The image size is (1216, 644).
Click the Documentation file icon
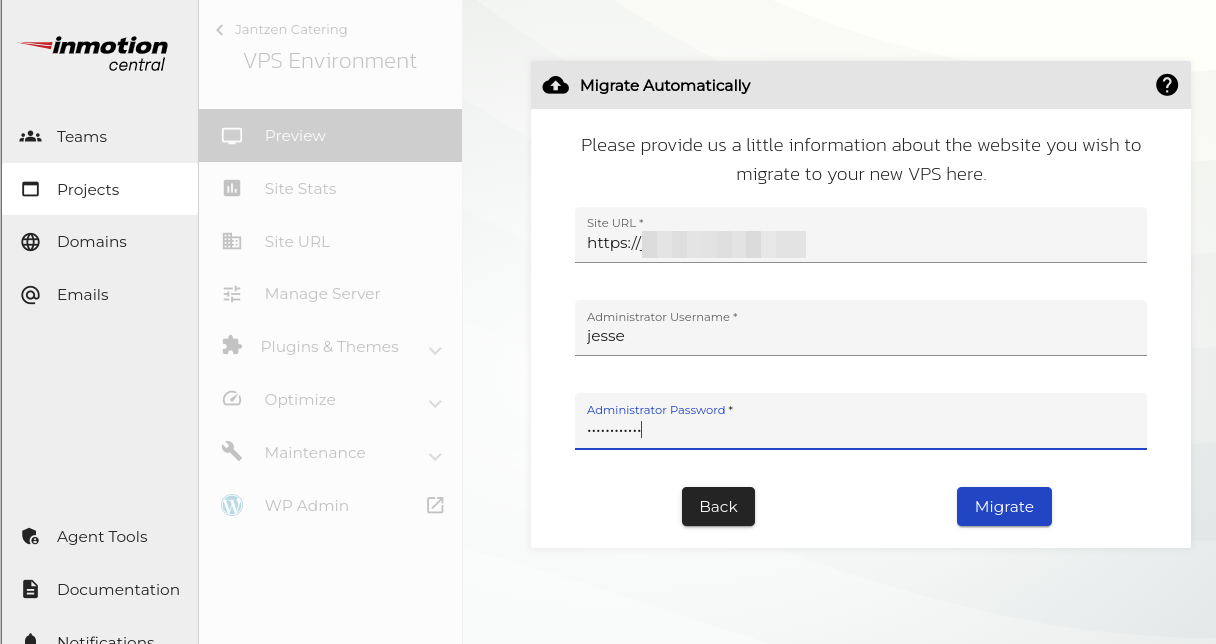31,590
